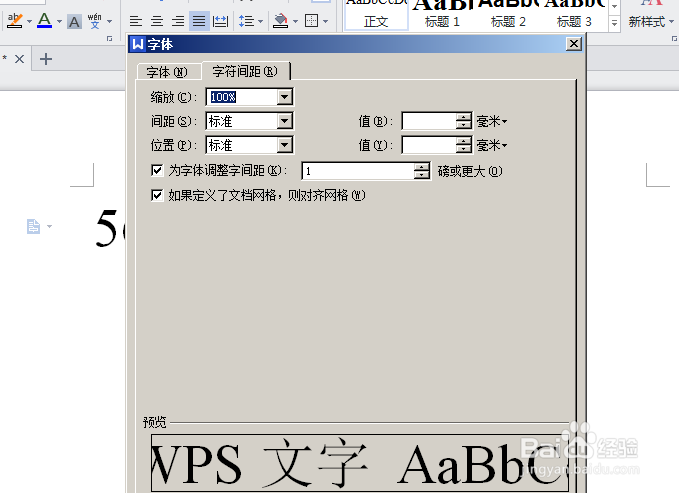Open highlight color dropdown arrow
The width and height of the screenshot is (679, 493).
(x=29, y=21)
